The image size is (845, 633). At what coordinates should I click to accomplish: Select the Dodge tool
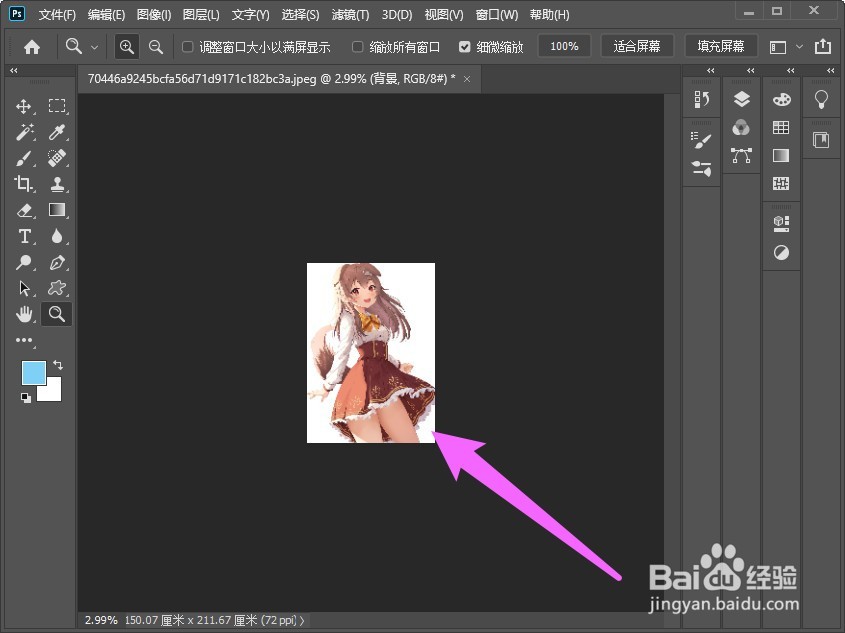click(24, 262)
